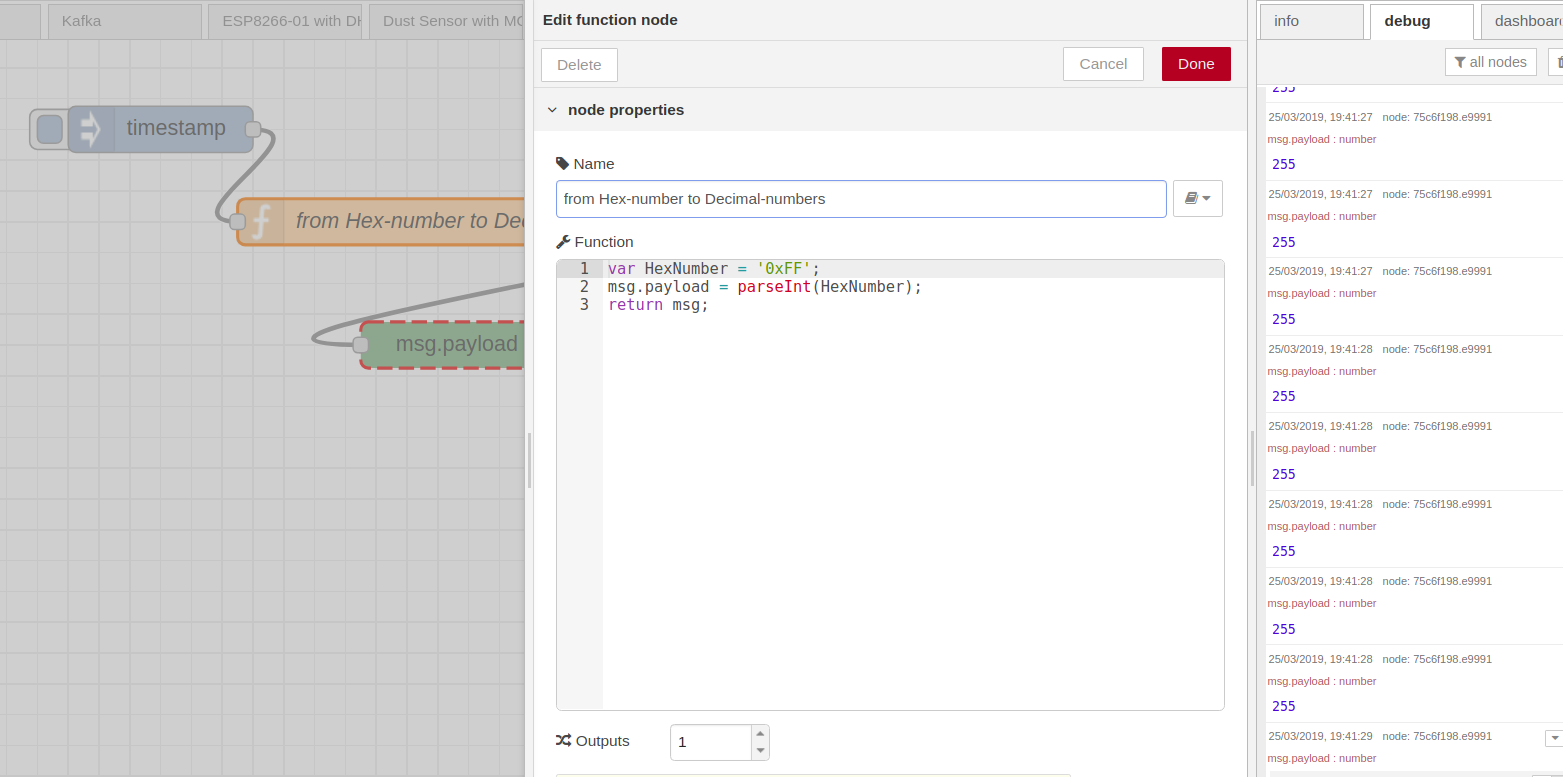Click the function node input port
Image resolution: width=1563 pixels, height=777 pixels.
(238, 221)
